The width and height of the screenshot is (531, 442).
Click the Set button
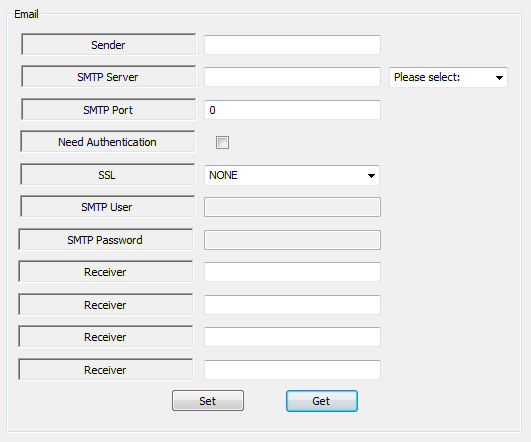pos(208,401)
